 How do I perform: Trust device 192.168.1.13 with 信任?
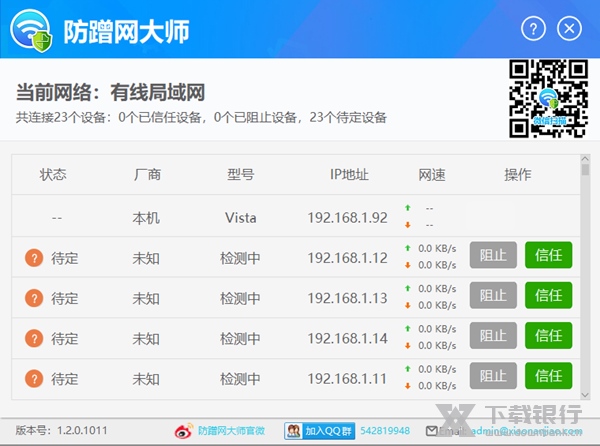point(548,295)
